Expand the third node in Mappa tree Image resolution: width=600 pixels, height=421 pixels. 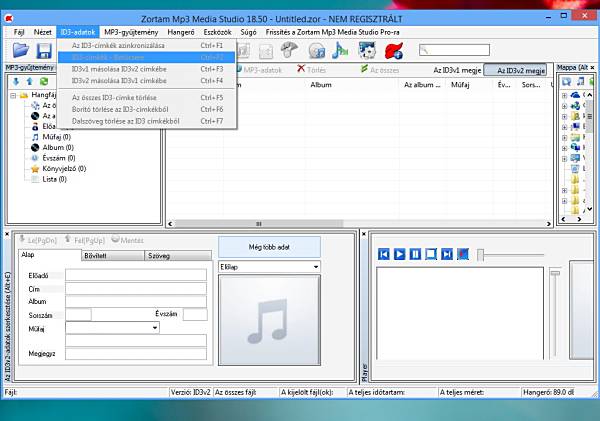(564, 116)
